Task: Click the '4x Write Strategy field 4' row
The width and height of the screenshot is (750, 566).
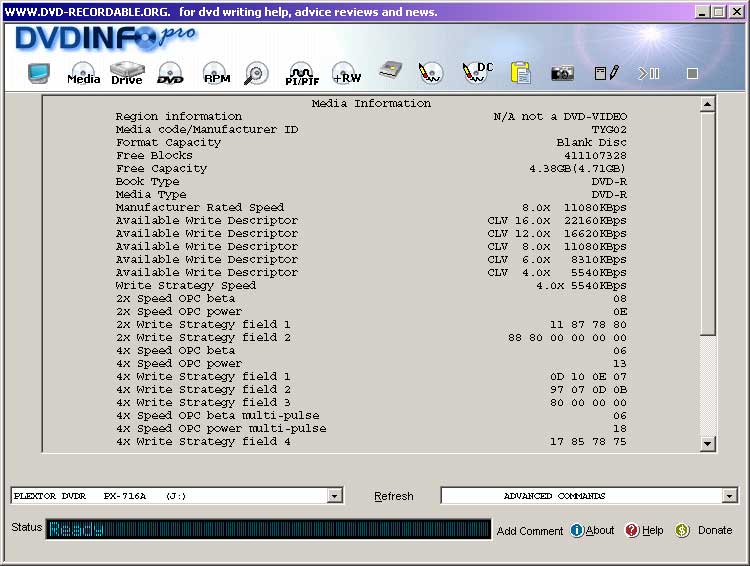Action: (x=371, y=442)
